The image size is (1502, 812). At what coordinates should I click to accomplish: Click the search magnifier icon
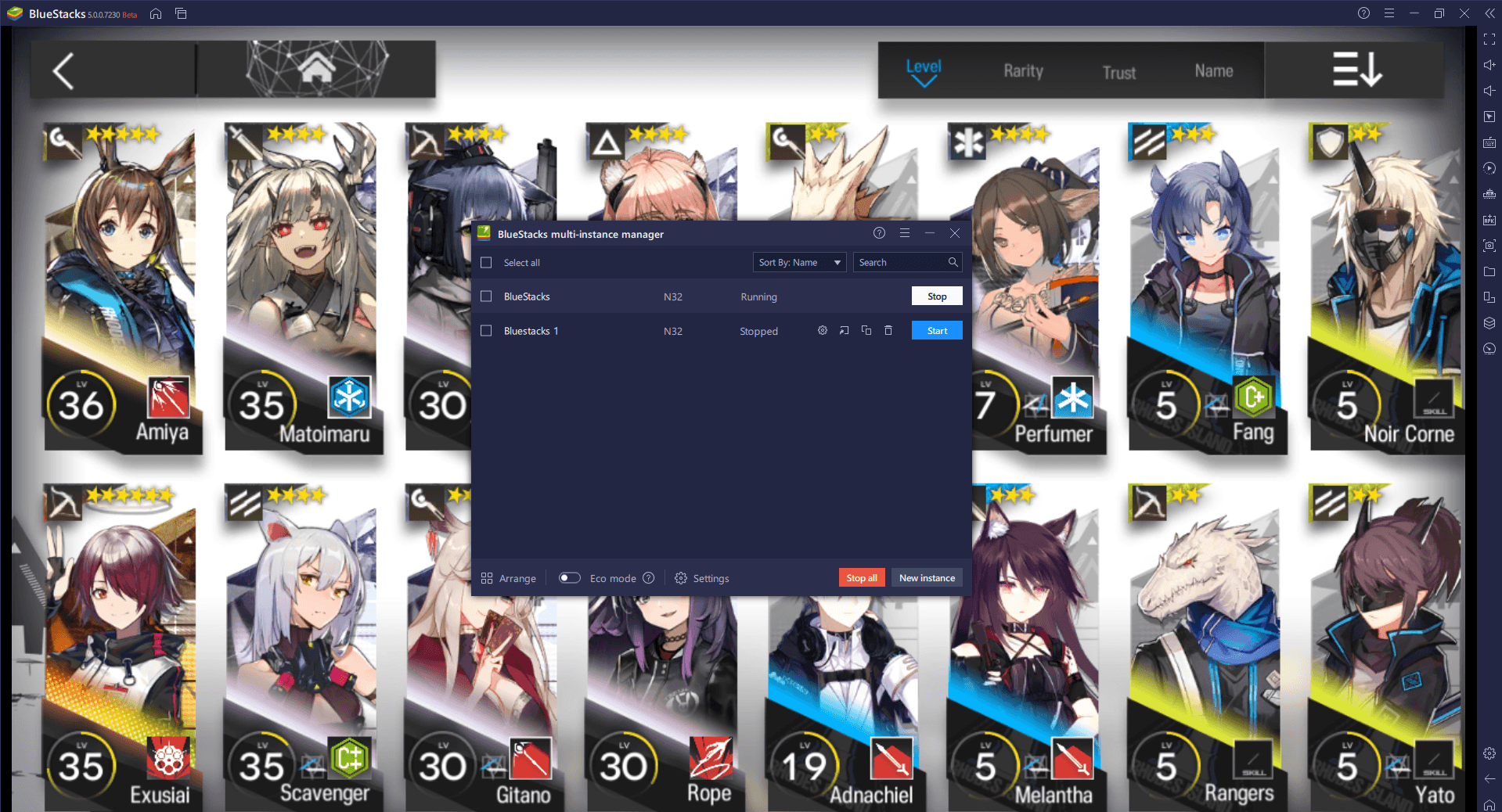coord(953,262)
